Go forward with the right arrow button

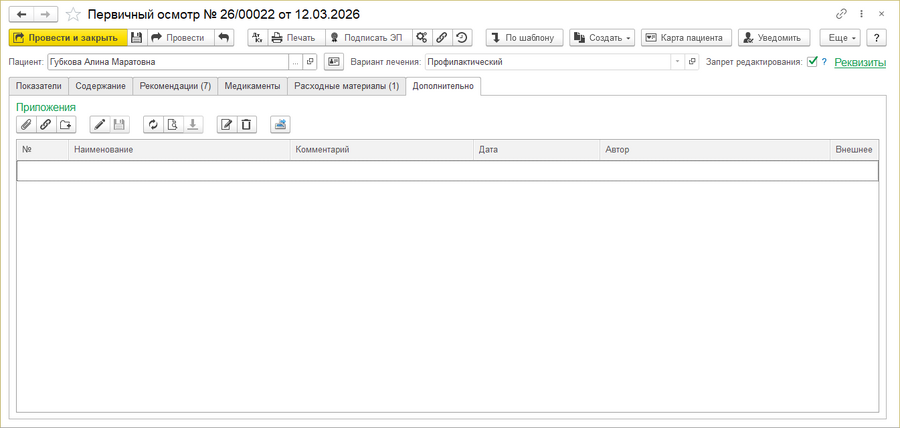point(47,14)
